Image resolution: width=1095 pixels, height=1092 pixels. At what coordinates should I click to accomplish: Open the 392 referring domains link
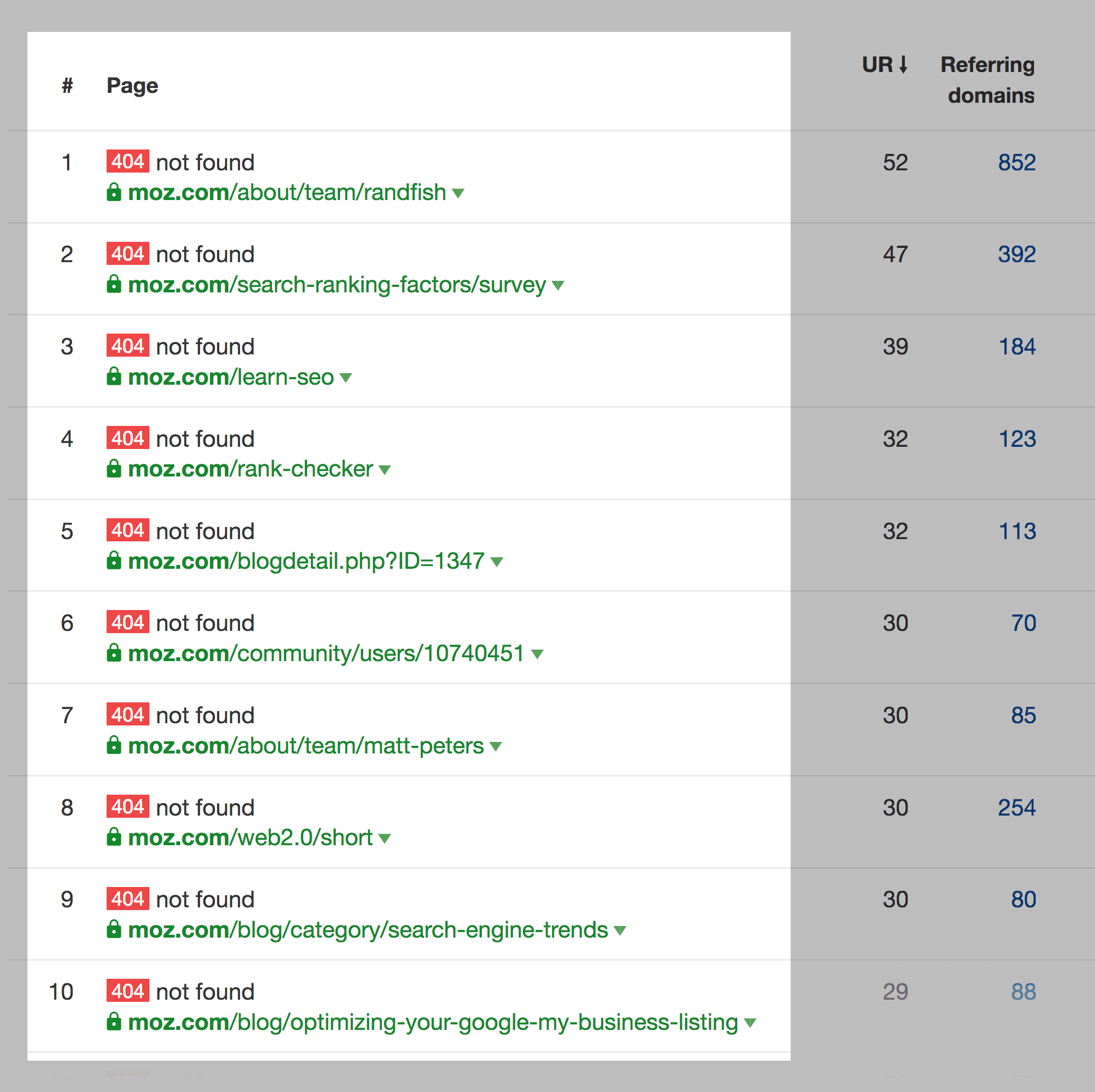tap(1017, 254)
